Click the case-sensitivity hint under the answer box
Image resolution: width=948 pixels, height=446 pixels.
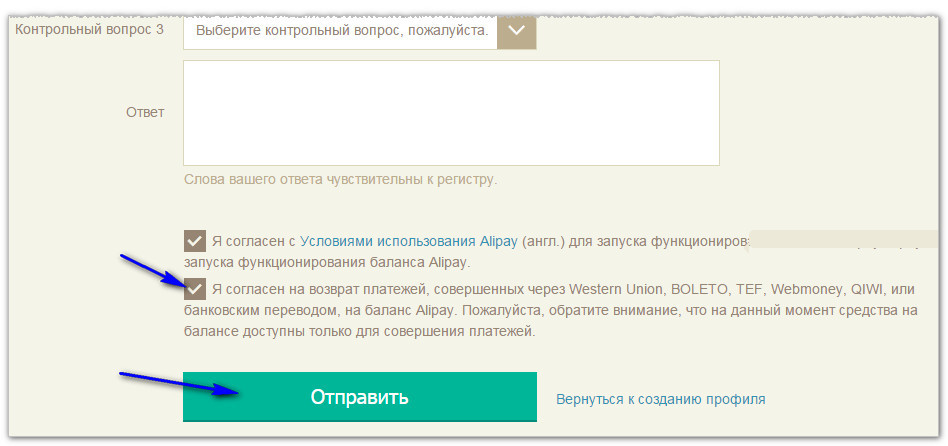tap(340, 180)
